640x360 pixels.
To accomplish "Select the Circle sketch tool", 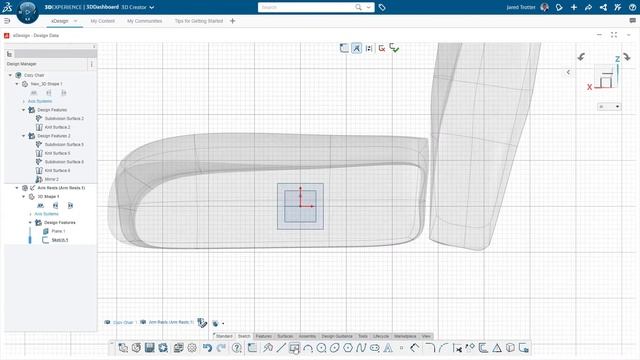I will (321, 348).
